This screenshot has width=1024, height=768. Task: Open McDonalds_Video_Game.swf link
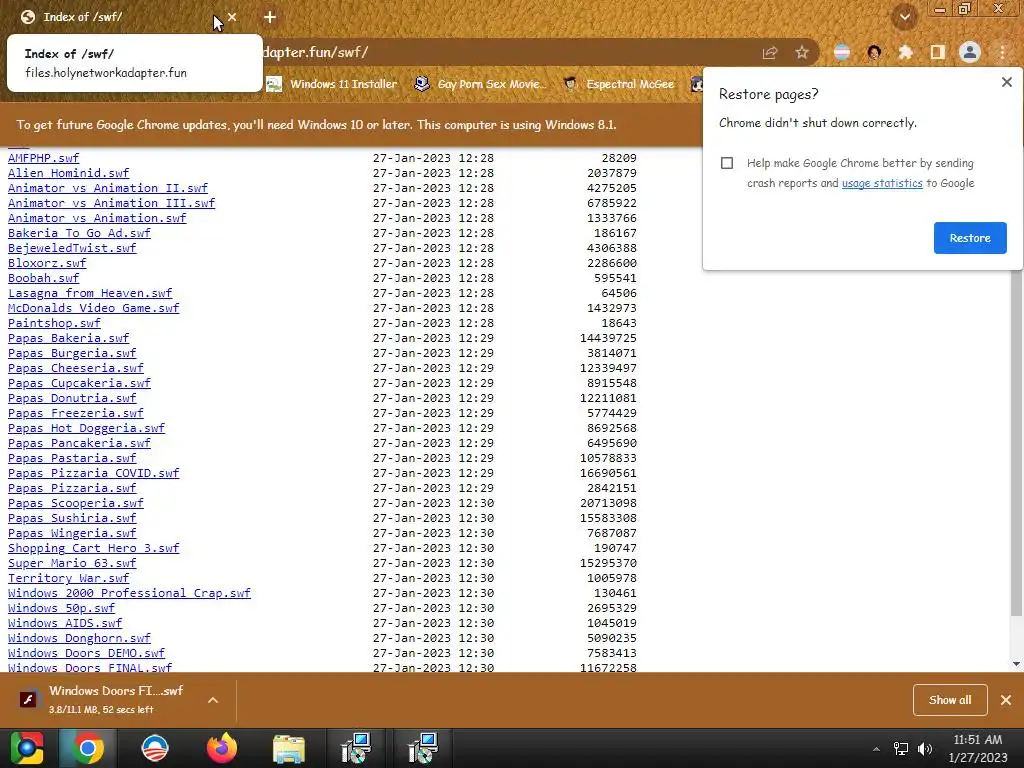tap(93, 308)
